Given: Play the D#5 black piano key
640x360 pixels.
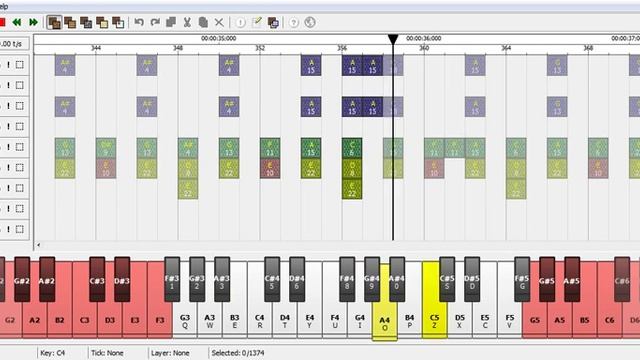Looking at the screenshot, I should click(472, 280).
